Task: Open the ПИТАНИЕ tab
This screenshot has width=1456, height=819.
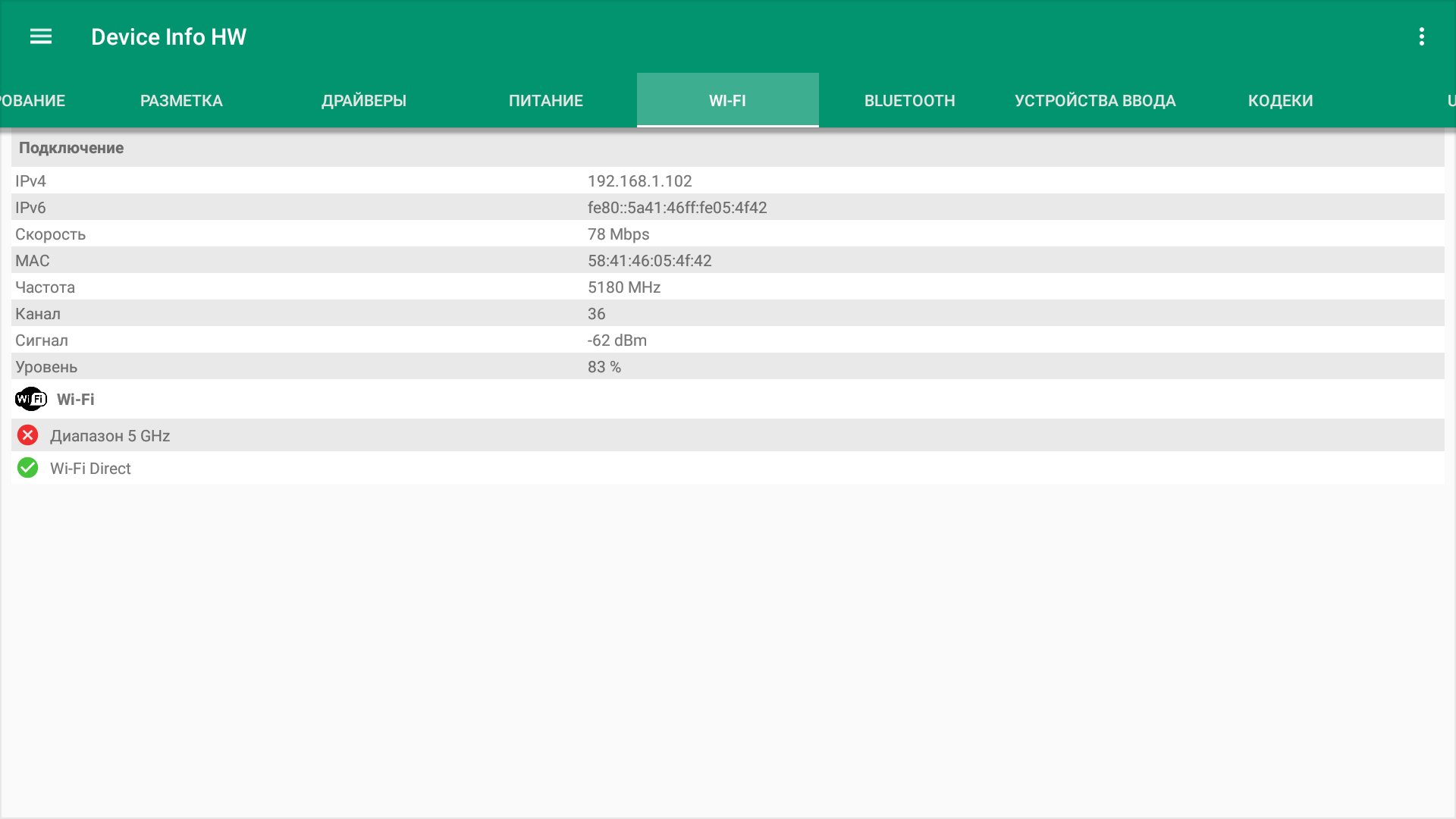Action: point(545,101)
